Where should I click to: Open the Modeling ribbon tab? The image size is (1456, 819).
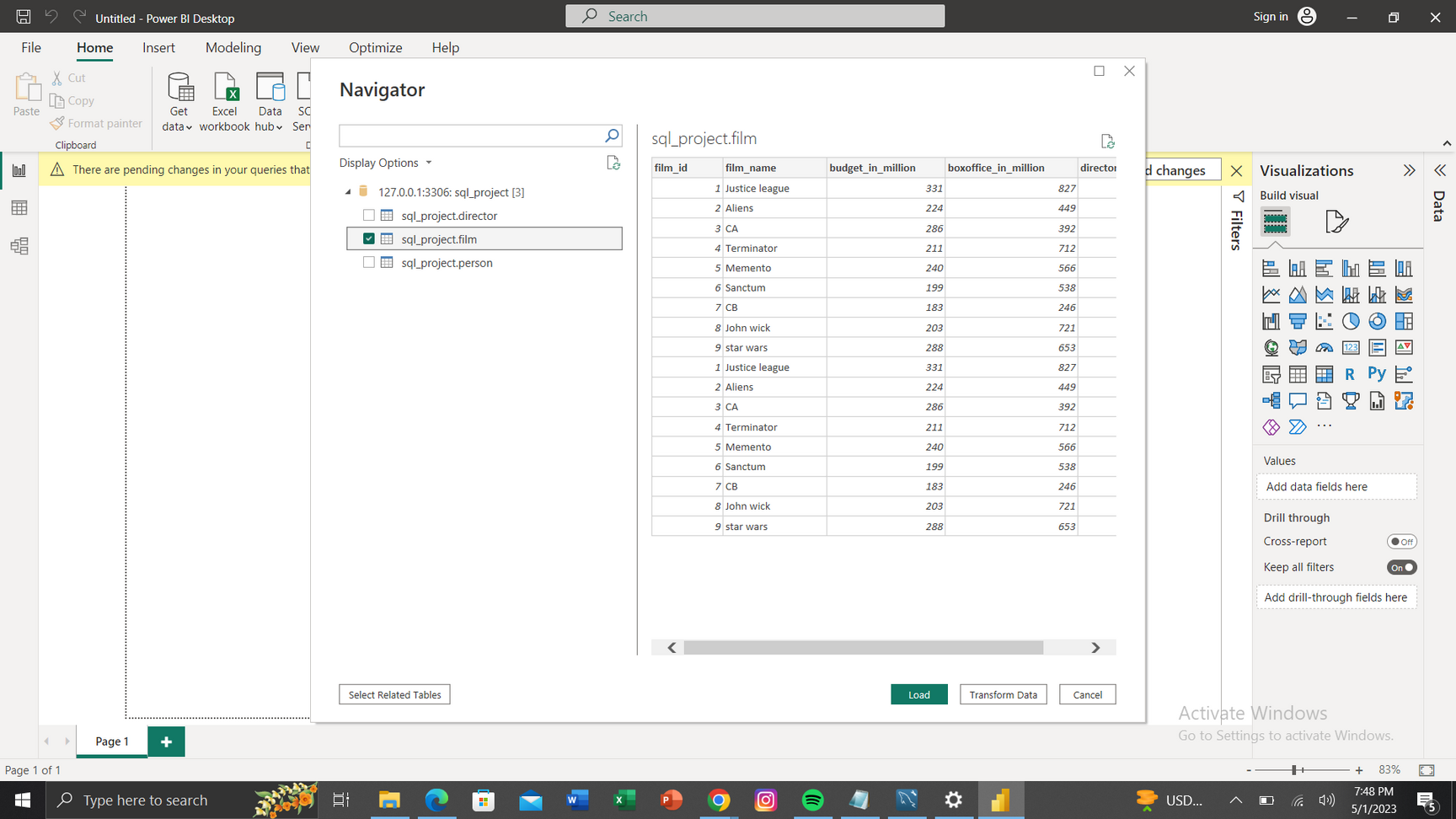click(x=233, y=47)
